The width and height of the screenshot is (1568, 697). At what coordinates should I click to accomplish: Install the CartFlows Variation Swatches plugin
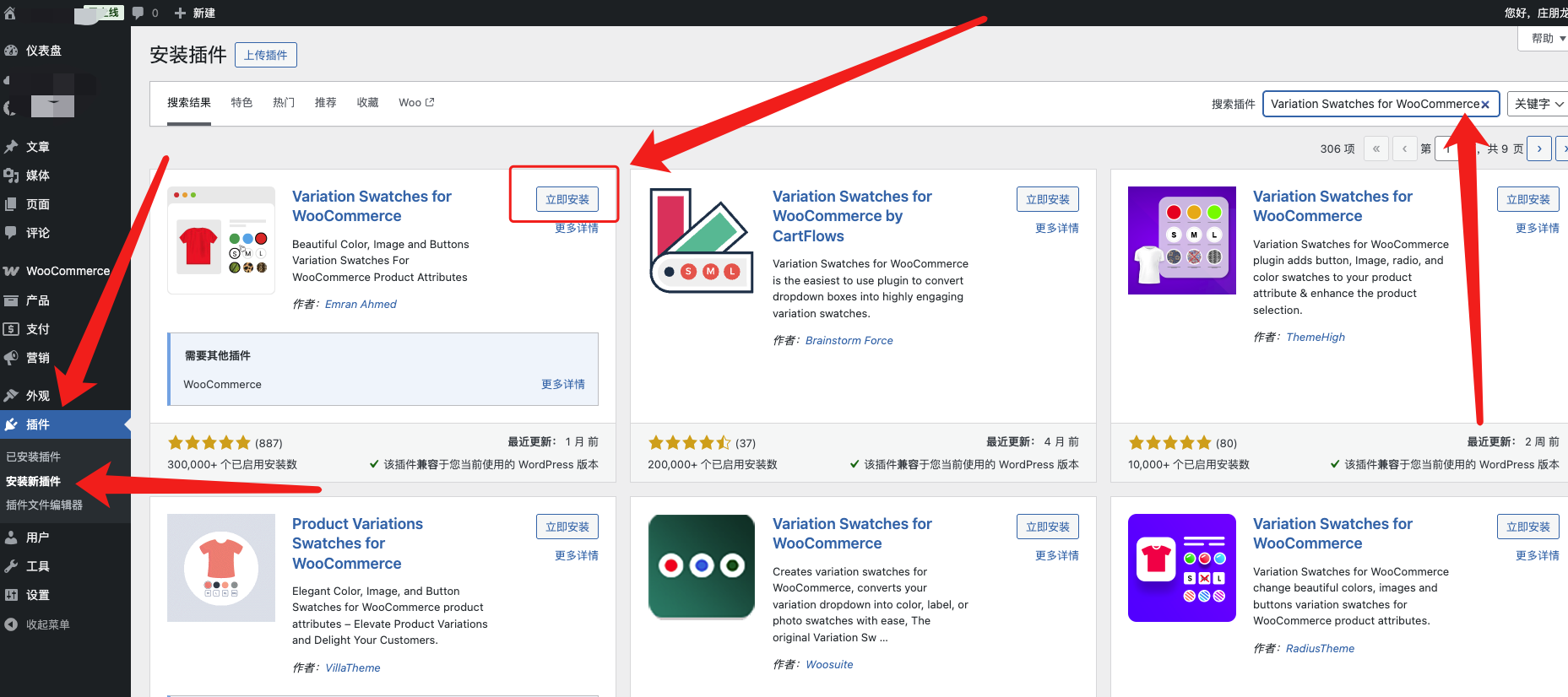pos(1048,199)
